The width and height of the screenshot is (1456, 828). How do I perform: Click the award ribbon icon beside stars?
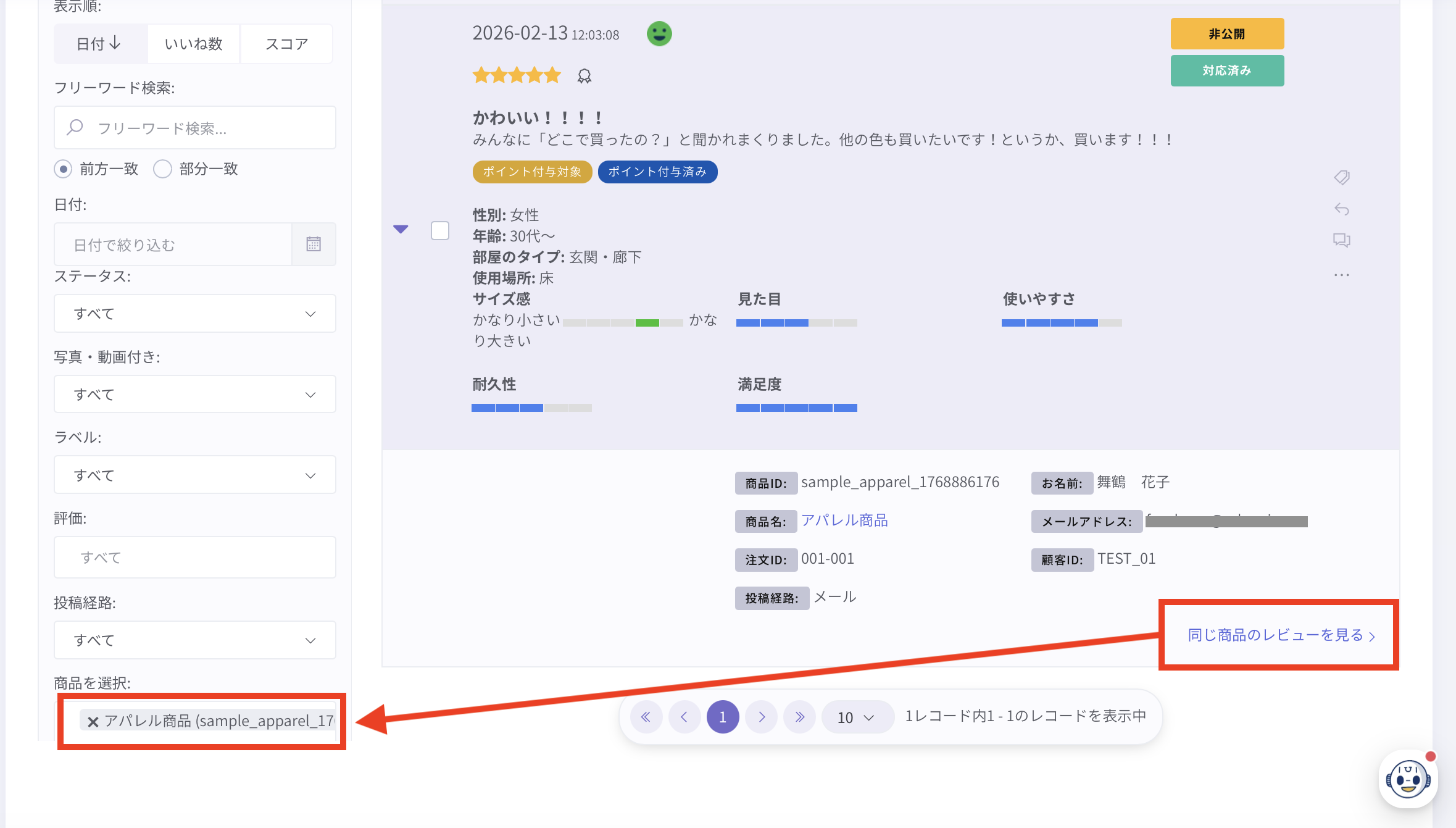[584, 77]
